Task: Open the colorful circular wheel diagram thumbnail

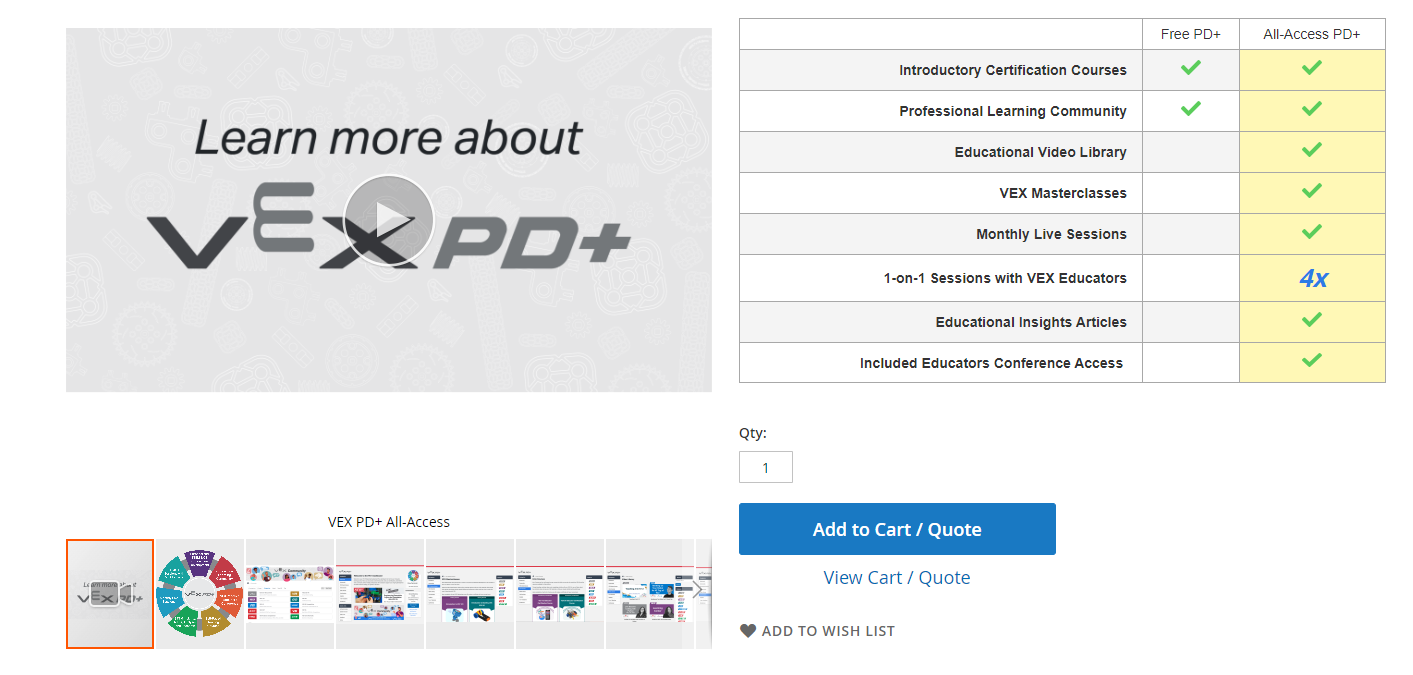Action: point(200,594)
